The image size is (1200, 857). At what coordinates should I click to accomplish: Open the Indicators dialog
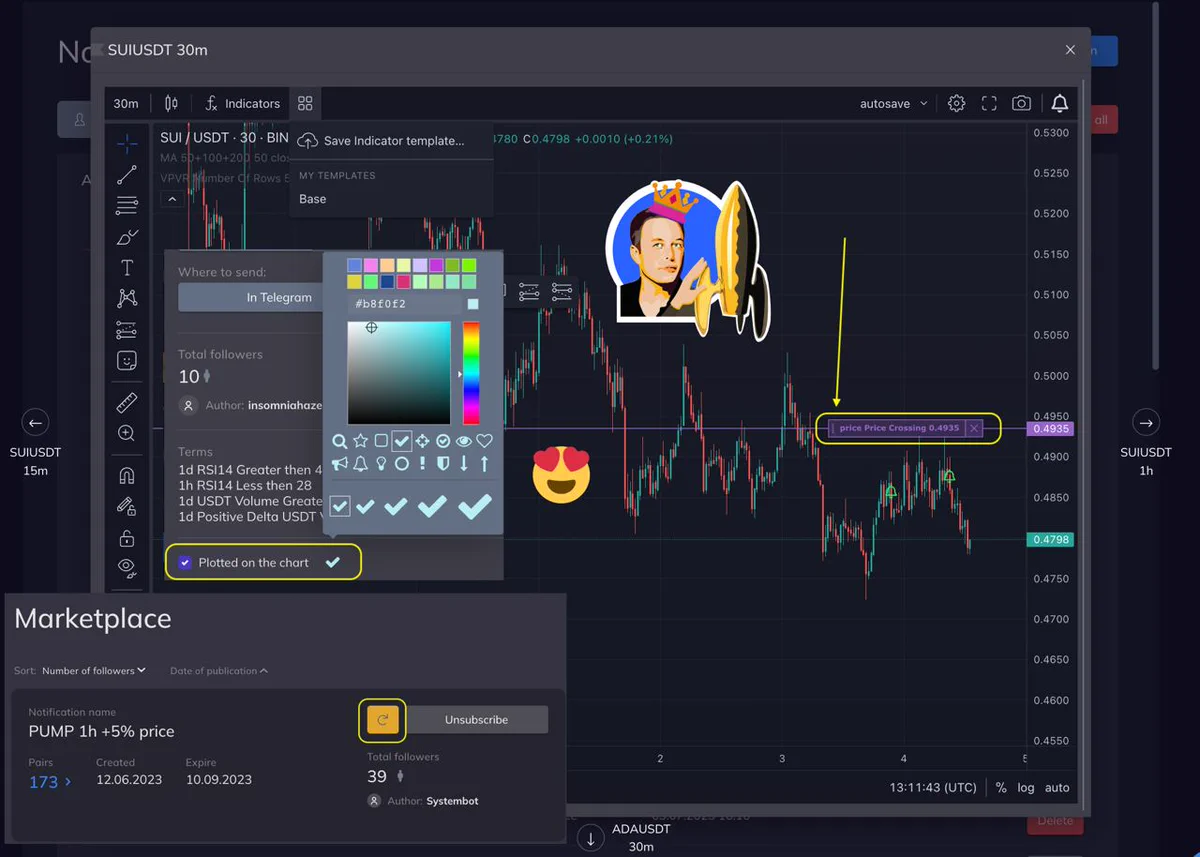[x=243, y=103]
